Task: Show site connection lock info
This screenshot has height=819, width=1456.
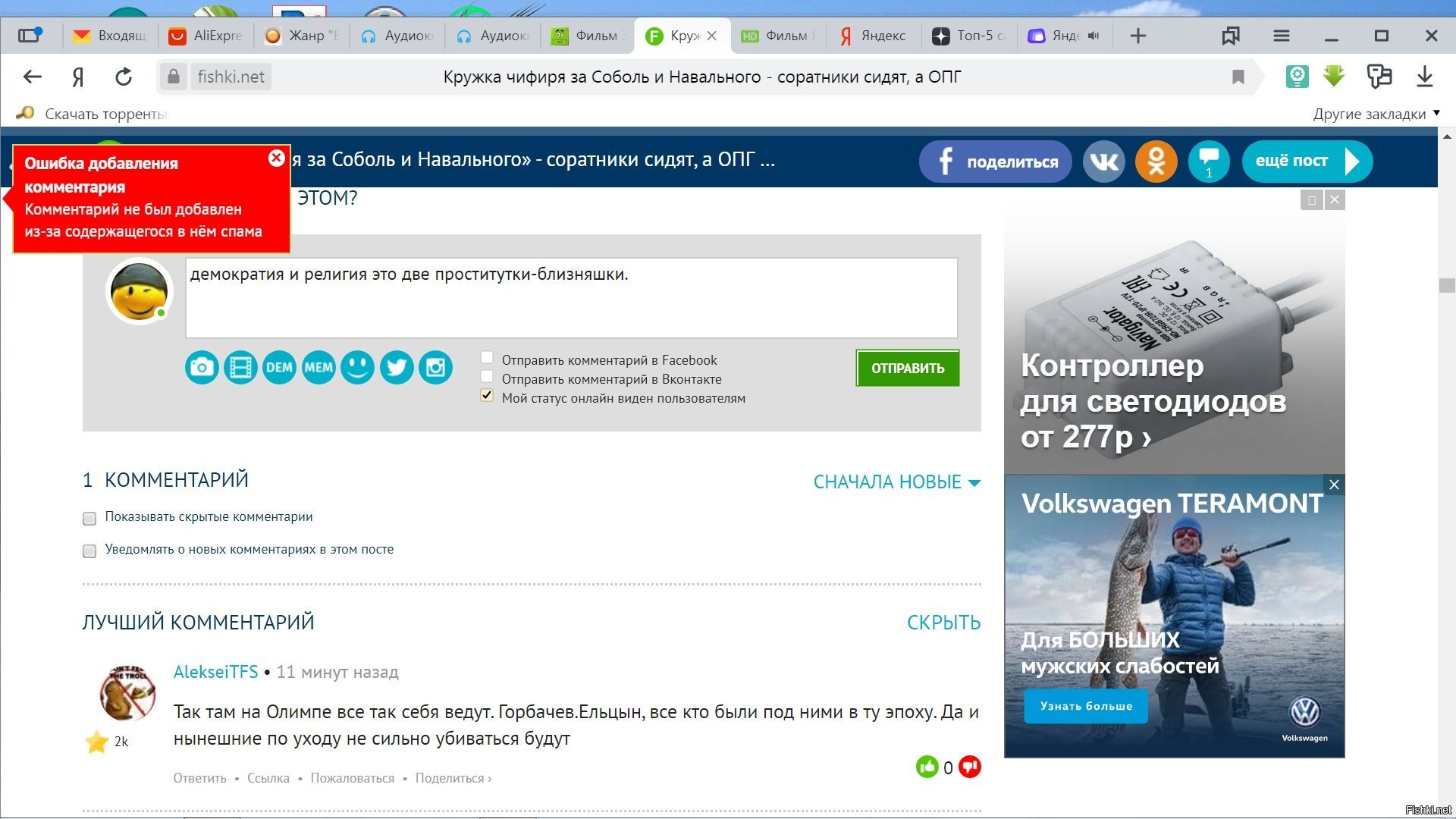Action: (x=174, y=77)
